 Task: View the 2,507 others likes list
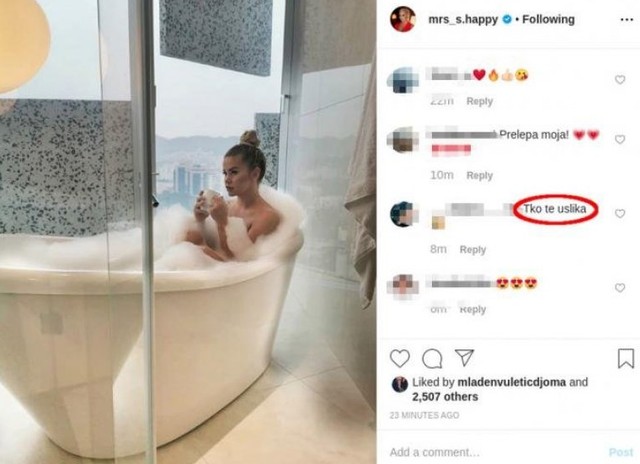tap(445, 397)
